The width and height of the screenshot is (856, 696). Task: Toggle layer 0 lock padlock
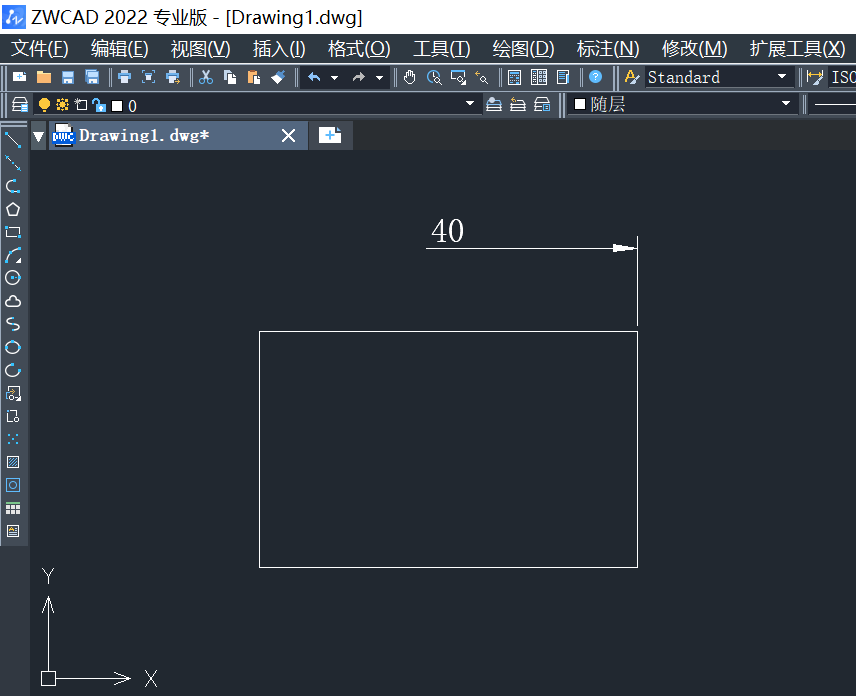pos(99,105)
